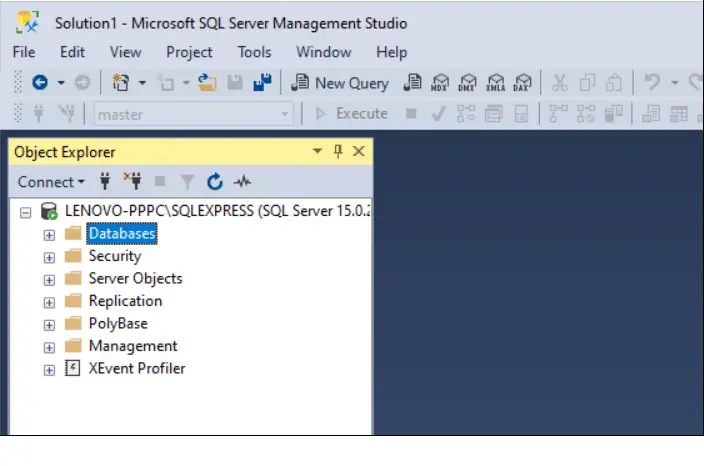
Task: Click the New Query button
Action: pyautogui.click(x=340, y=83)
